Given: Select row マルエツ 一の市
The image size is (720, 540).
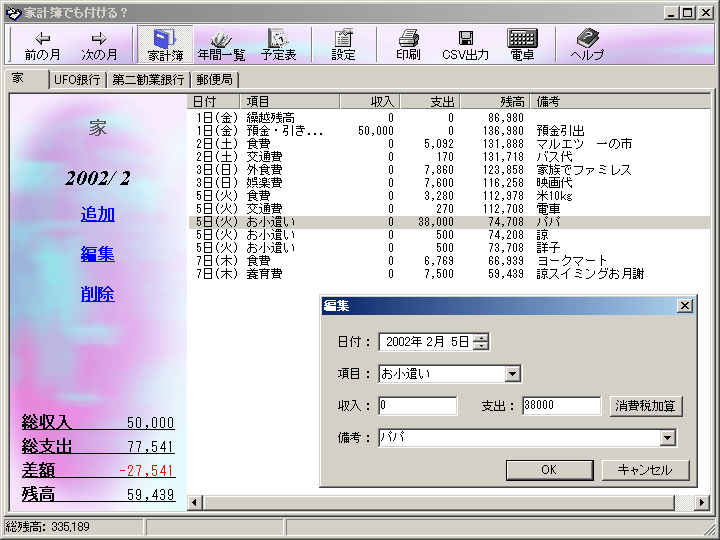Looking at the screenshot, I should (x=449, y=144).
